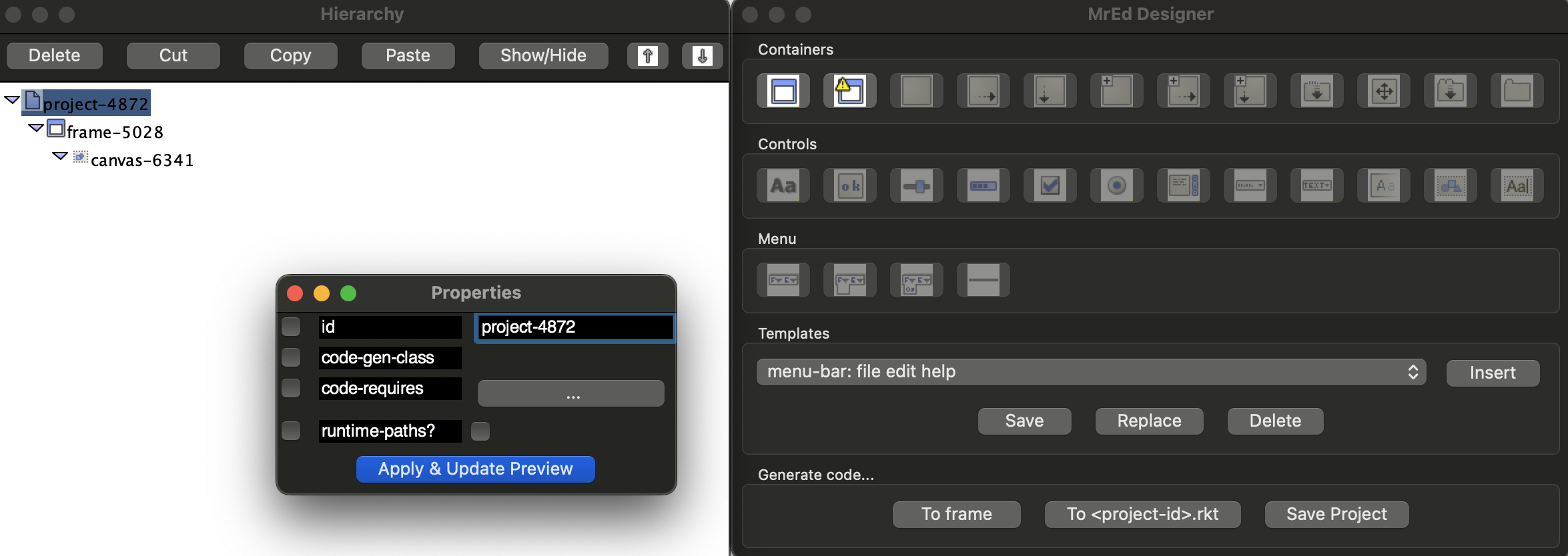Toggle checkbox beside code-requires property

pos(291,388)
